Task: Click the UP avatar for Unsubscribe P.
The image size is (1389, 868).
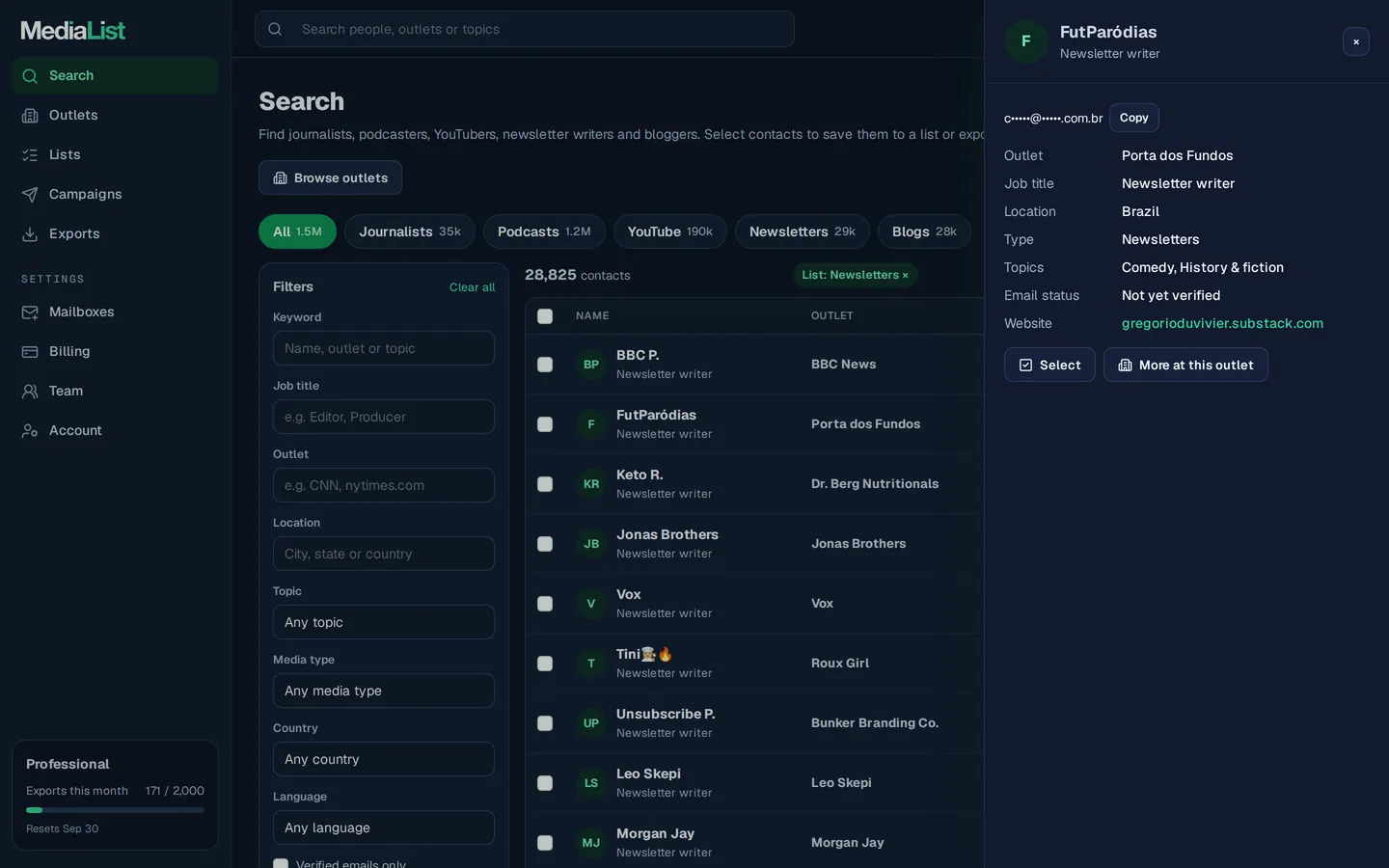Action: pos(591,723)
